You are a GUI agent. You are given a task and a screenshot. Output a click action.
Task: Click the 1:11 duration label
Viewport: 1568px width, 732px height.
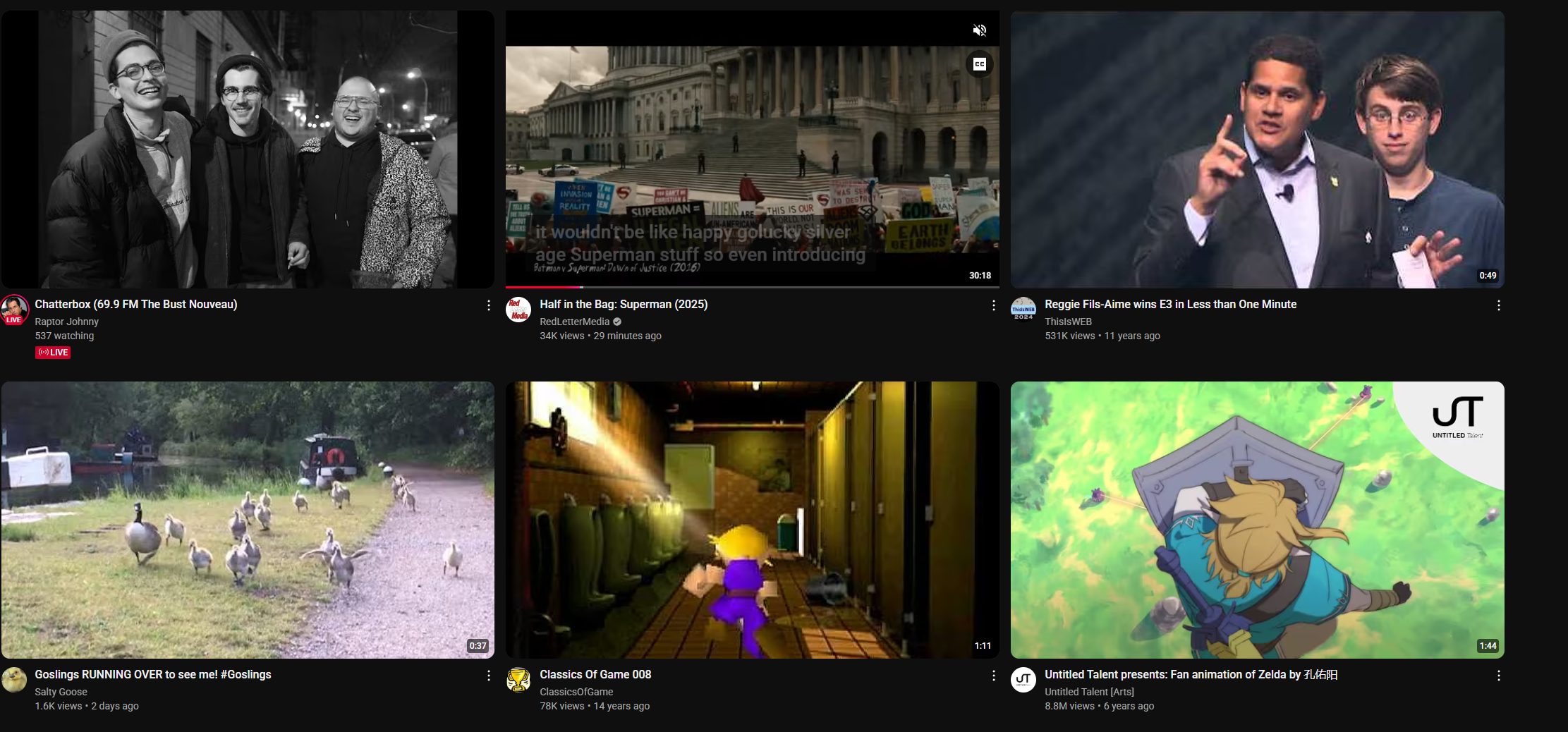tap(983, 646)
